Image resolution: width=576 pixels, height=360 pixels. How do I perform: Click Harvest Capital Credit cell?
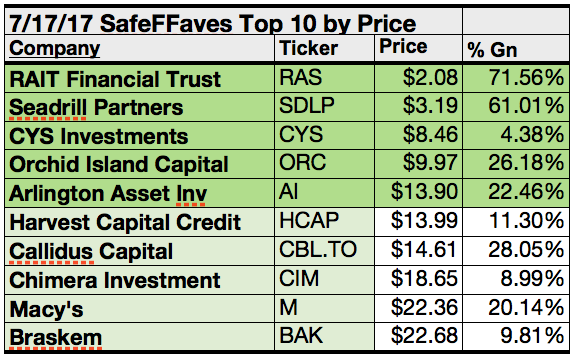[x=140, y=222]
